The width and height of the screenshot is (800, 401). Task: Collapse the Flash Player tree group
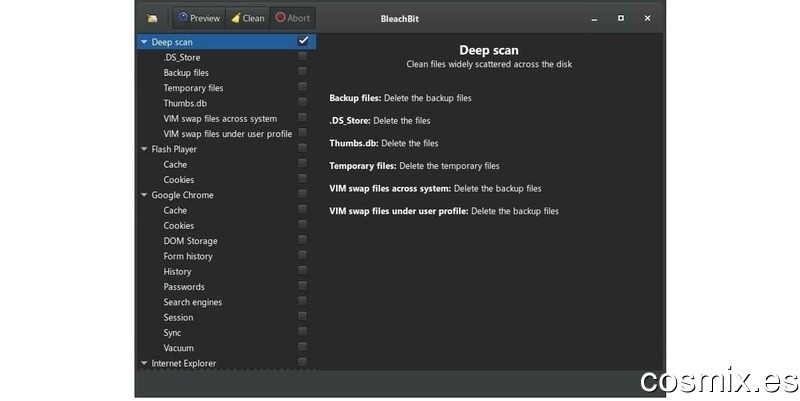coord(144,149)
